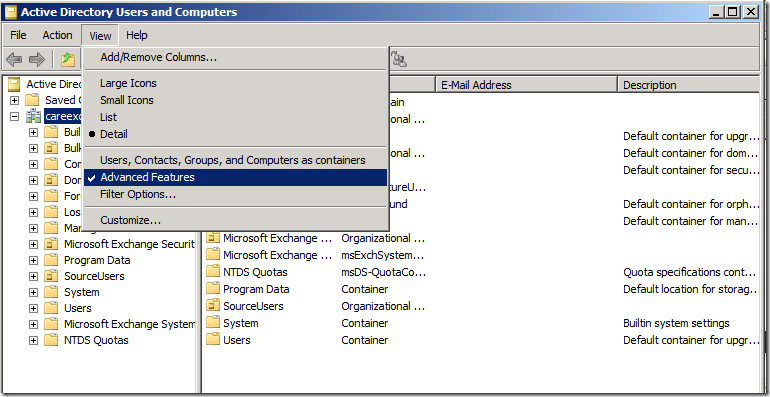Expand the Los tree node
Image resolution: width=770 pixels, height=397 pixels.
point(33,212)
